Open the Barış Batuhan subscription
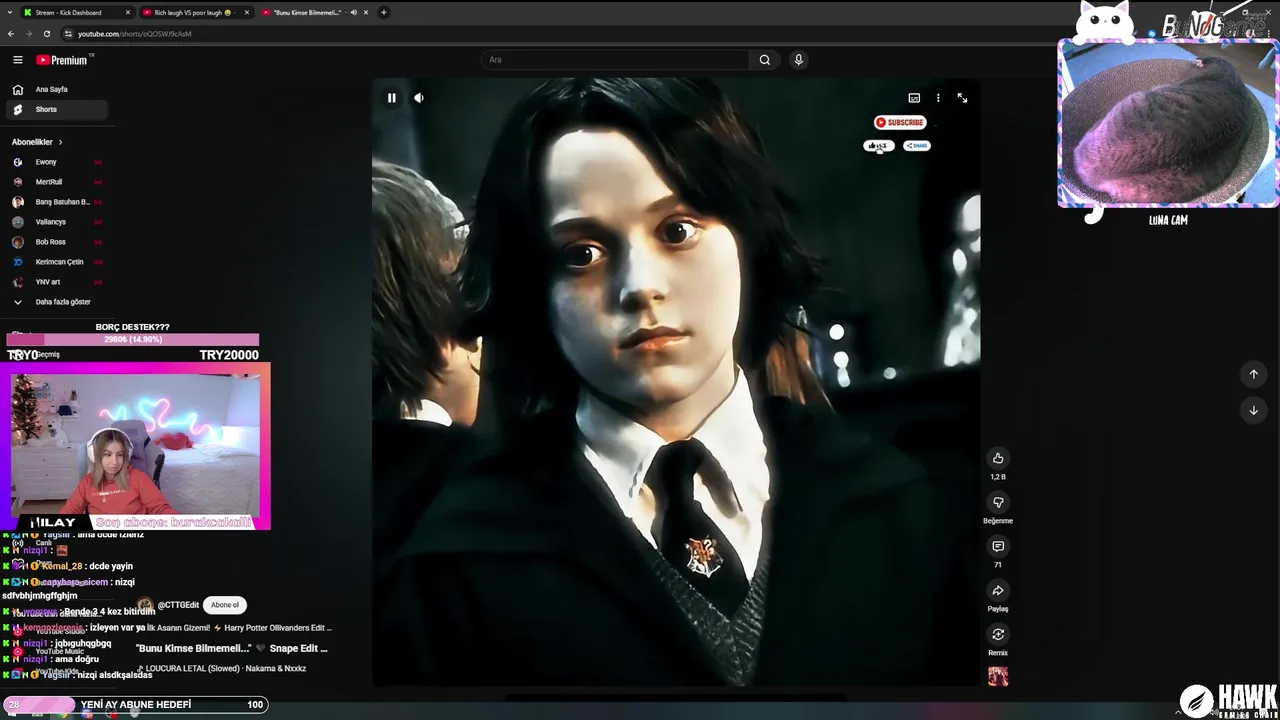The image size is (1280, 720). (57, 202)
